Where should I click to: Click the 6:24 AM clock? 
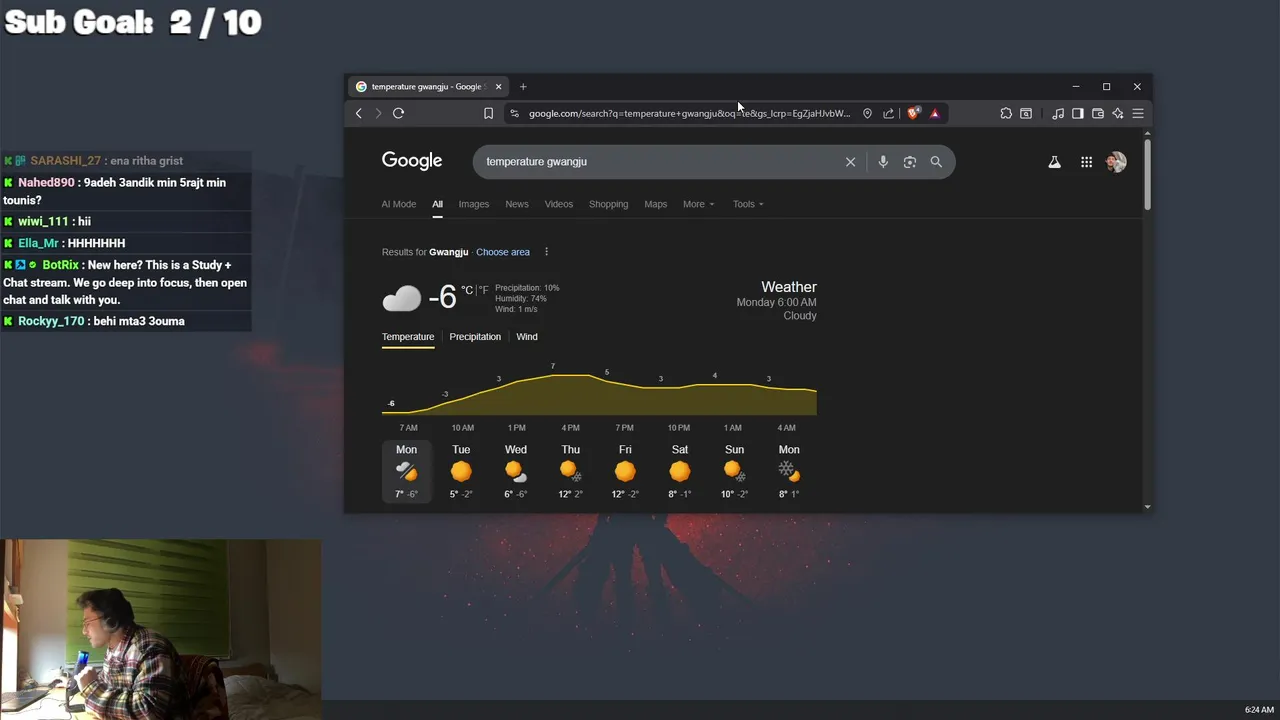(x=1259, y=710)
